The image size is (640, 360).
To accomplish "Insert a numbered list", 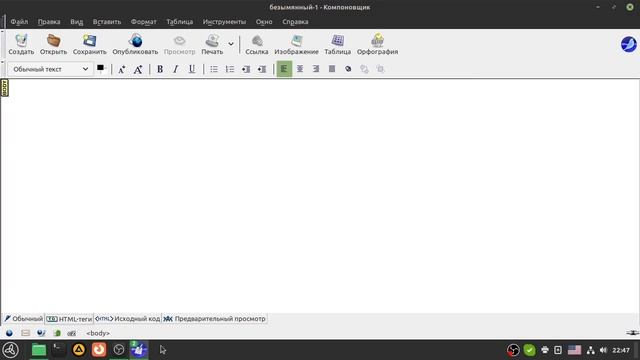I will (x=230, y=69).
